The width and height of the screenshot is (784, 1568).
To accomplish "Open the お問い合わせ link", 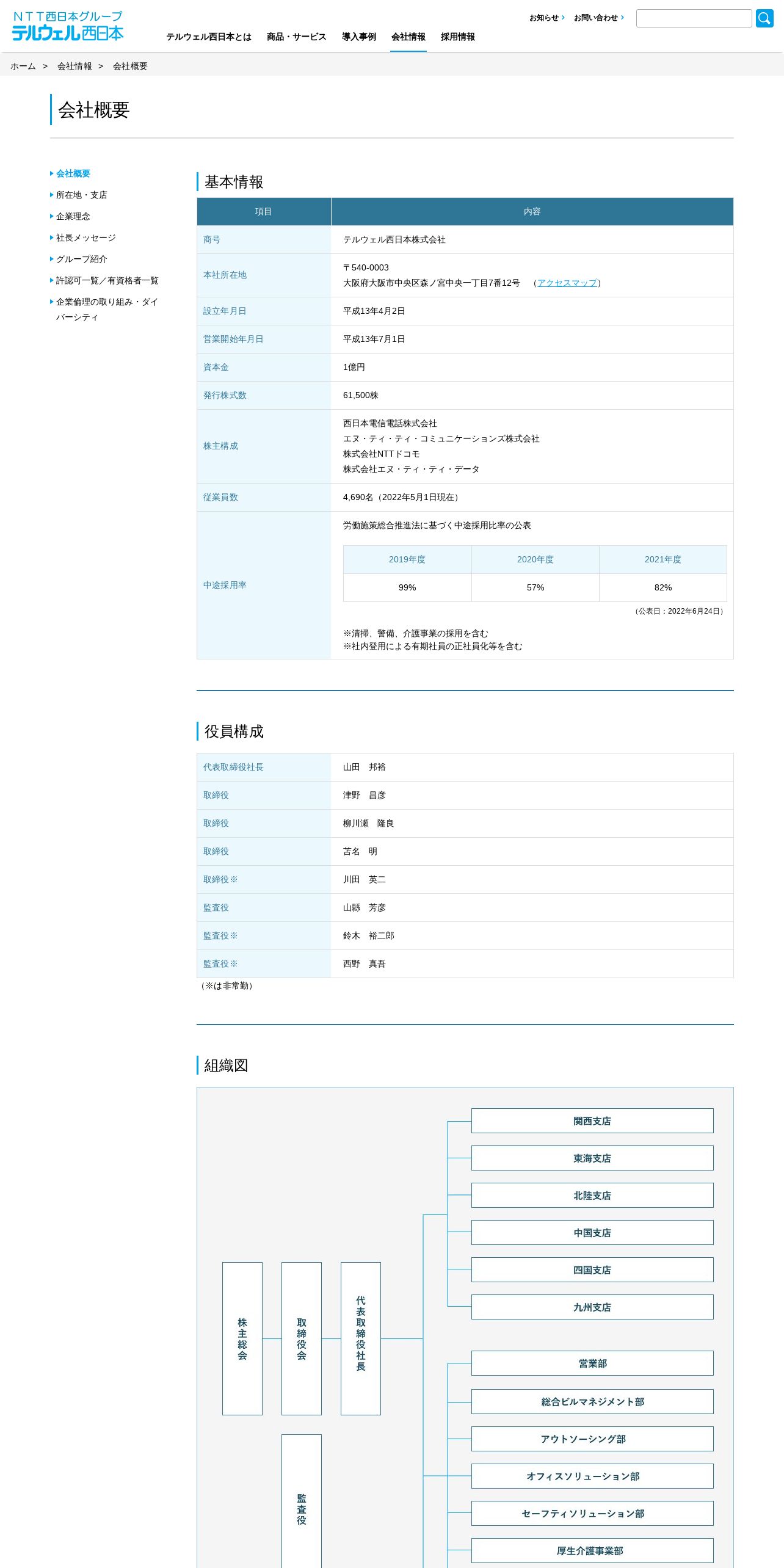I will (x=598, y=18).
